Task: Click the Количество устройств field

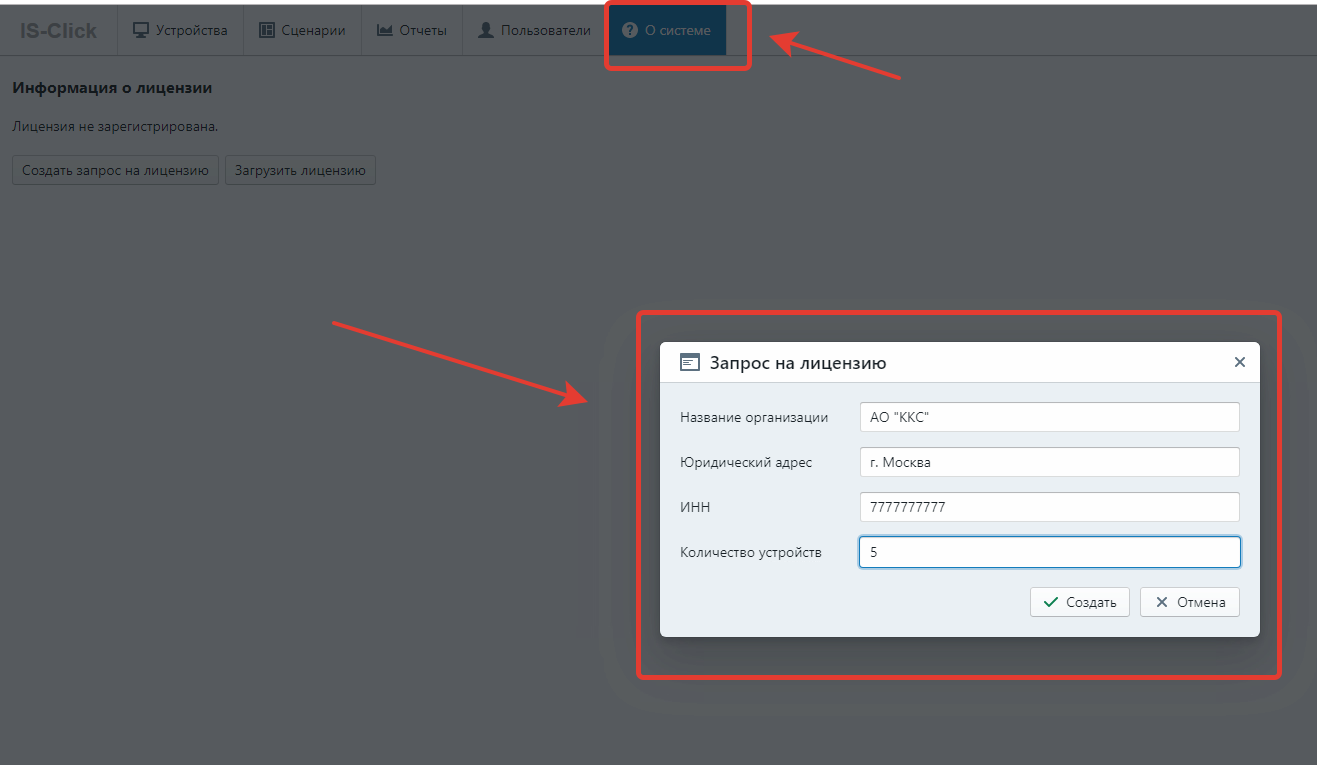Action: [1049, 552]
